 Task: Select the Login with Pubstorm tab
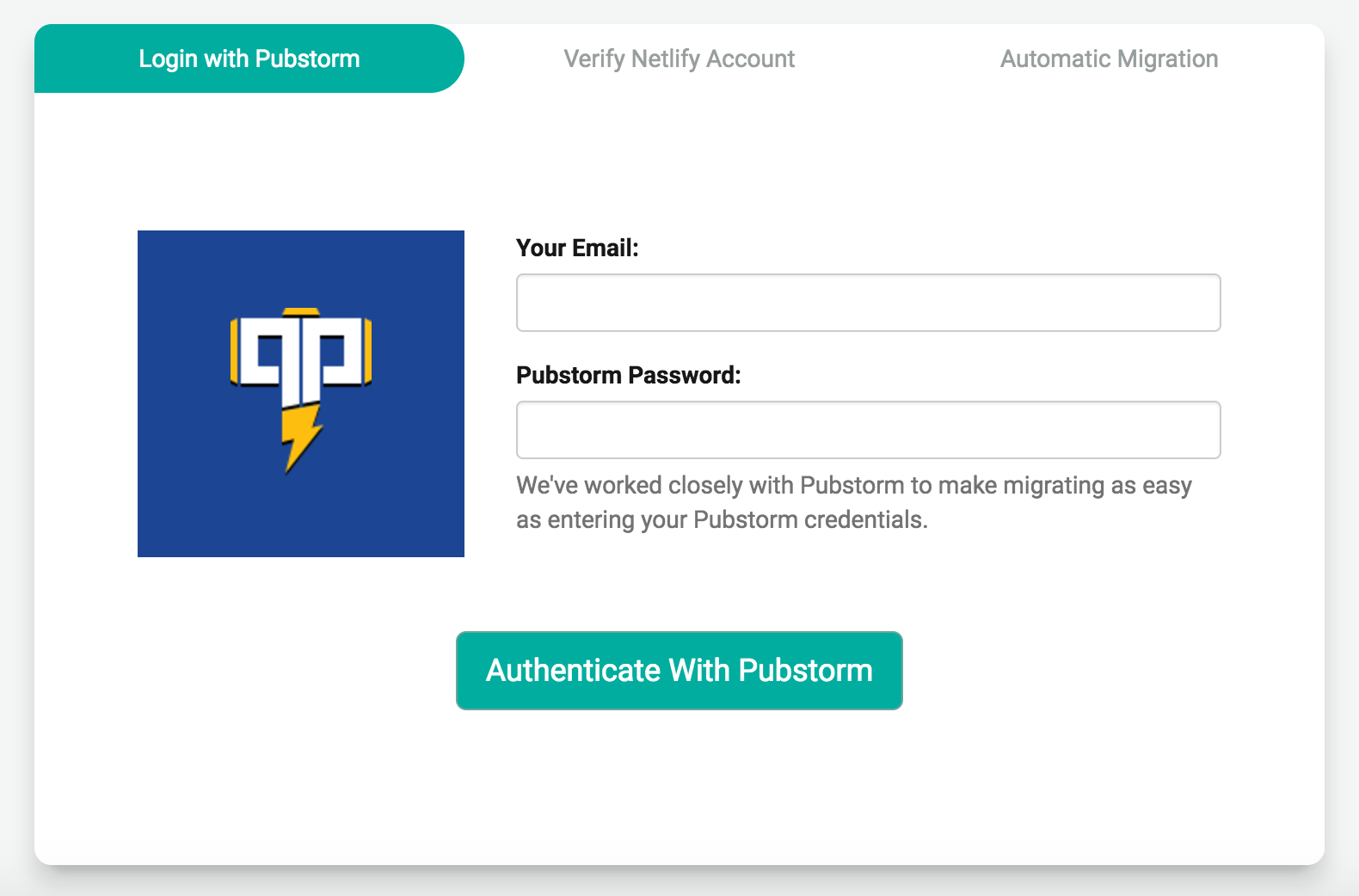click(x=249, y=58)
